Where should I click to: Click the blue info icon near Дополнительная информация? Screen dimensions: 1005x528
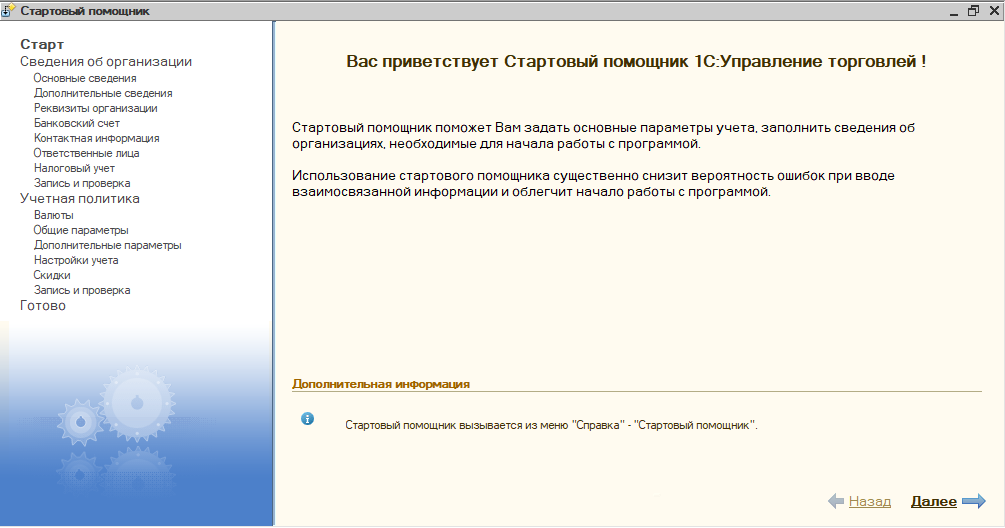click(308, 419)
